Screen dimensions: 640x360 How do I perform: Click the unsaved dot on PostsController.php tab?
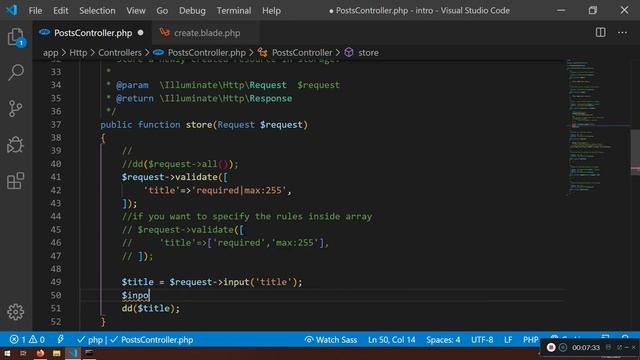click(x=141, y=33)
